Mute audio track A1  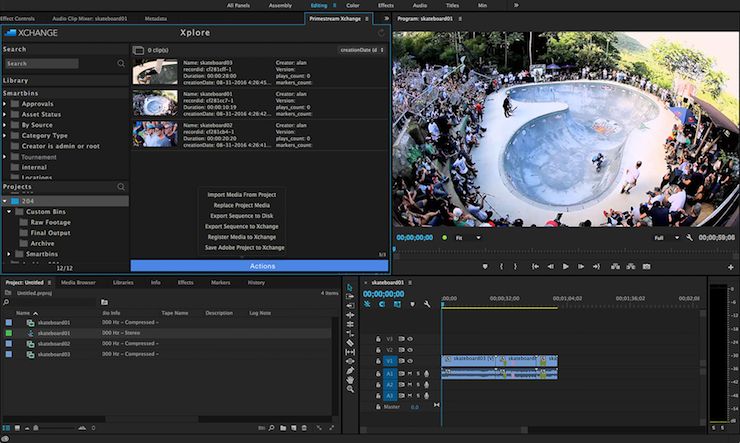[410, 373]
